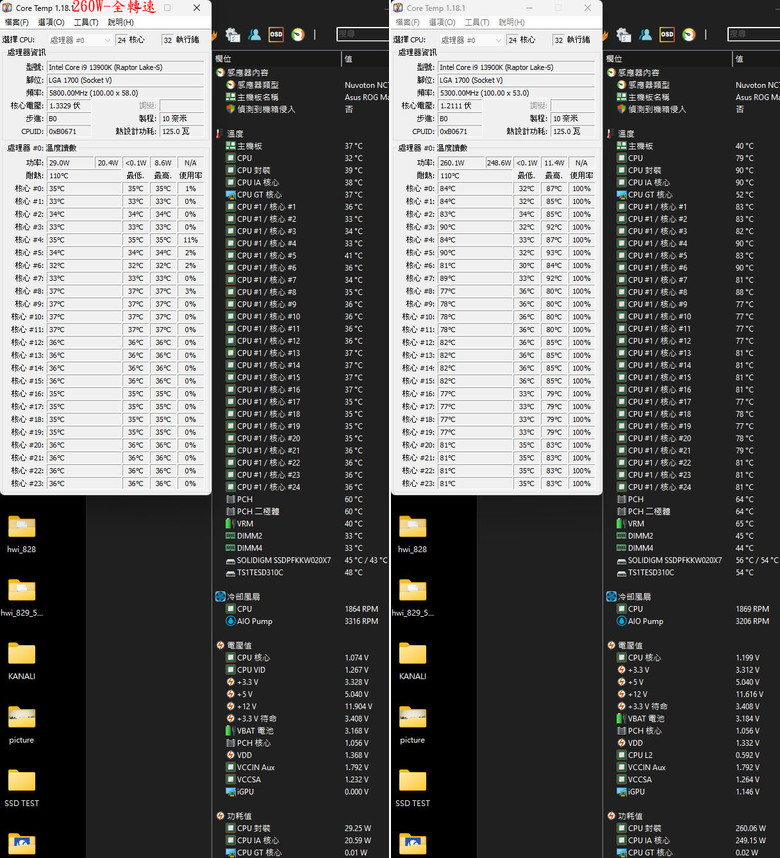Select the CPU fan row showing 1864 RPM

click(x=301, y=609)
